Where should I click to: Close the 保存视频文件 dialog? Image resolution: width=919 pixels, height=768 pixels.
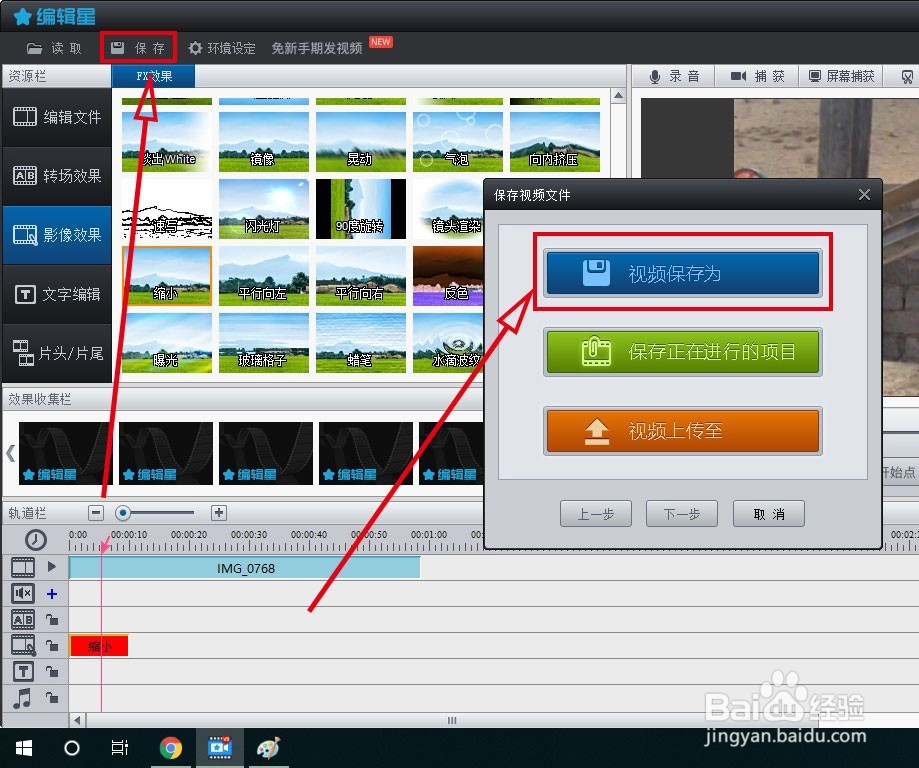click(864, 195)
